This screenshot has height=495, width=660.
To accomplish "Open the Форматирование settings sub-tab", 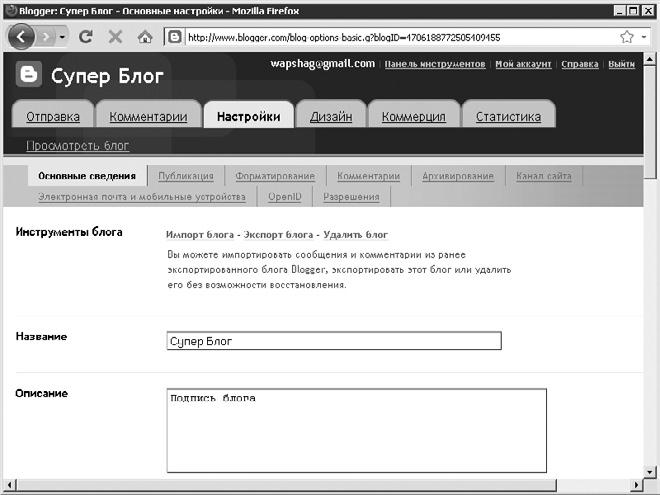I will click(x=275, y=176).
